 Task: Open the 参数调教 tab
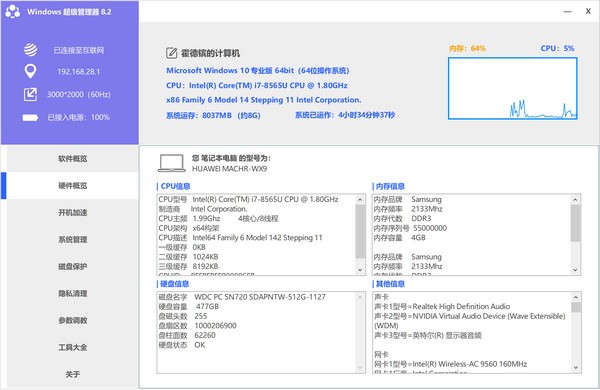(73, 320)
